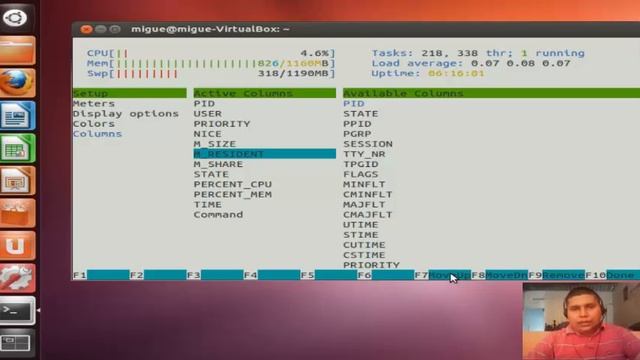Click the terminal window title bar

pos(356,29)
